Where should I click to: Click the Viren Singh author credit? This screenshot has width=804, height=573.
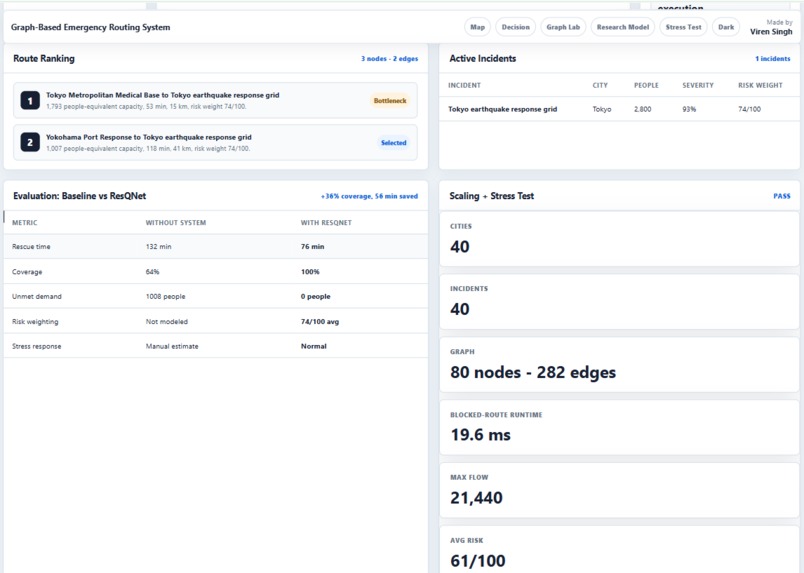pyautogui.click(x=771, y=32)
